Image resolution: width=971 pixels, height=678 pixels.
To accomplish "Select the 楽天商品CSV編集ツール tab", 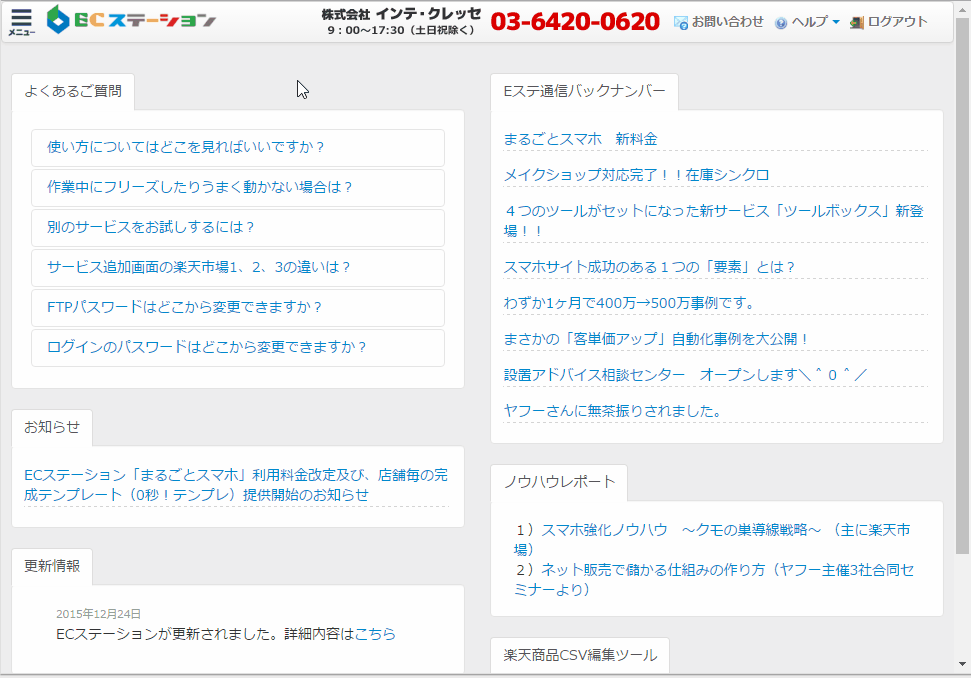I will [580, 655].
